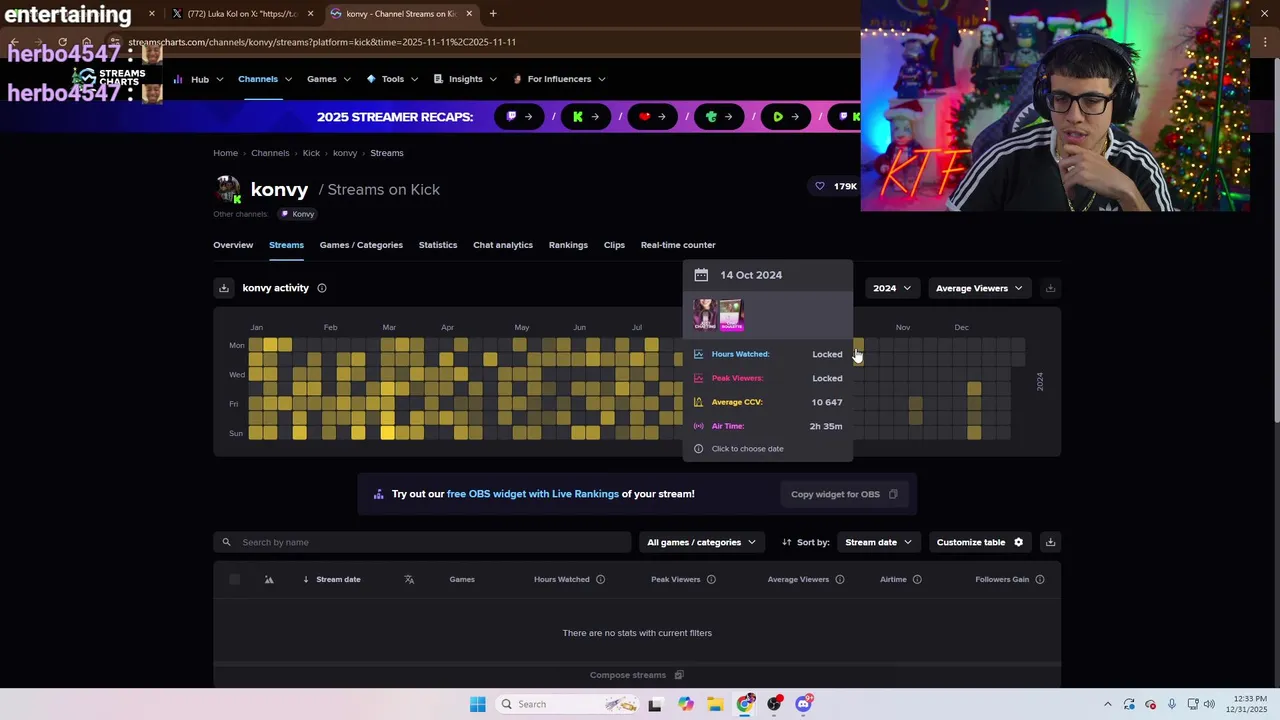Sort table by Stream date column header
Viewport: 1280px width, 720px height.
pyautogui.click(x=338, y=579)
